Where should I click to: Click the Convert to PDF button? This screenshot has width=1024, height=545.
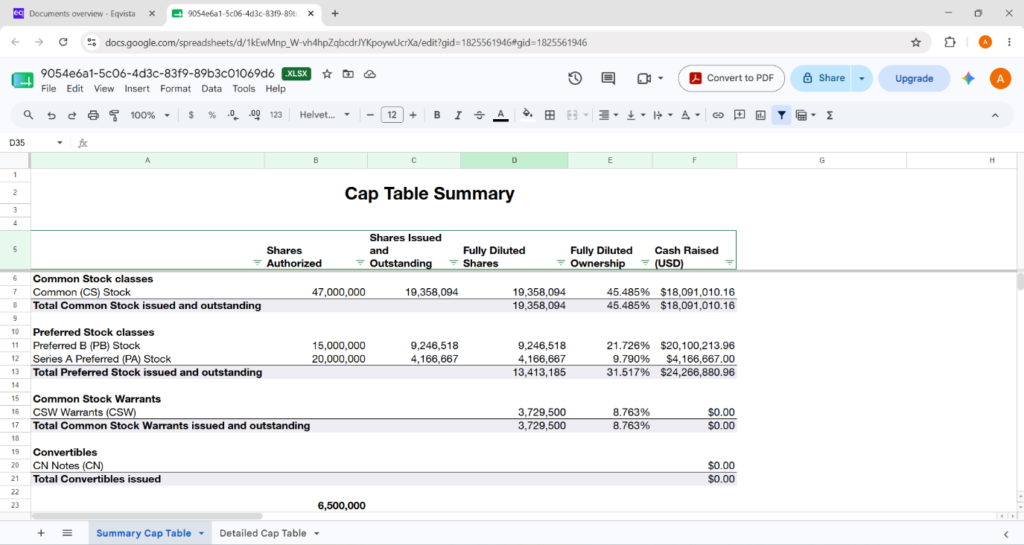(x=731, y=78)
